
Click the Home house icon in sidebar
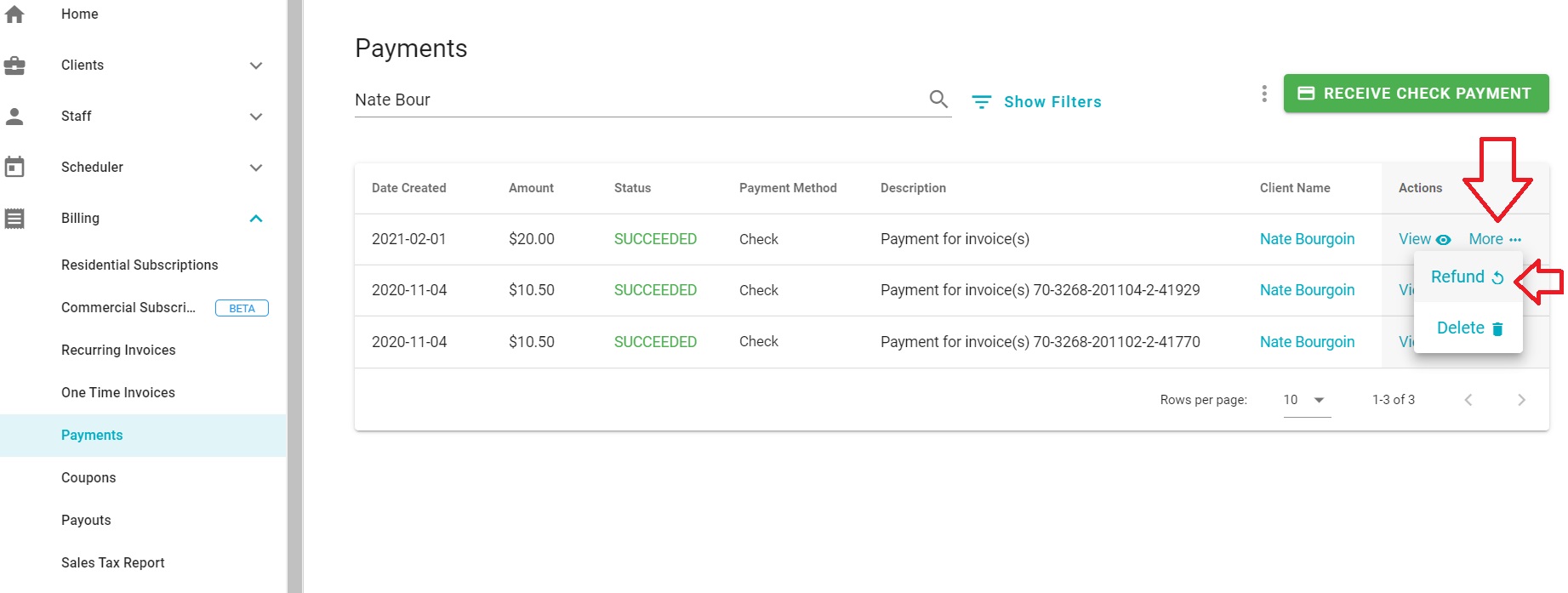coord(14,14)
